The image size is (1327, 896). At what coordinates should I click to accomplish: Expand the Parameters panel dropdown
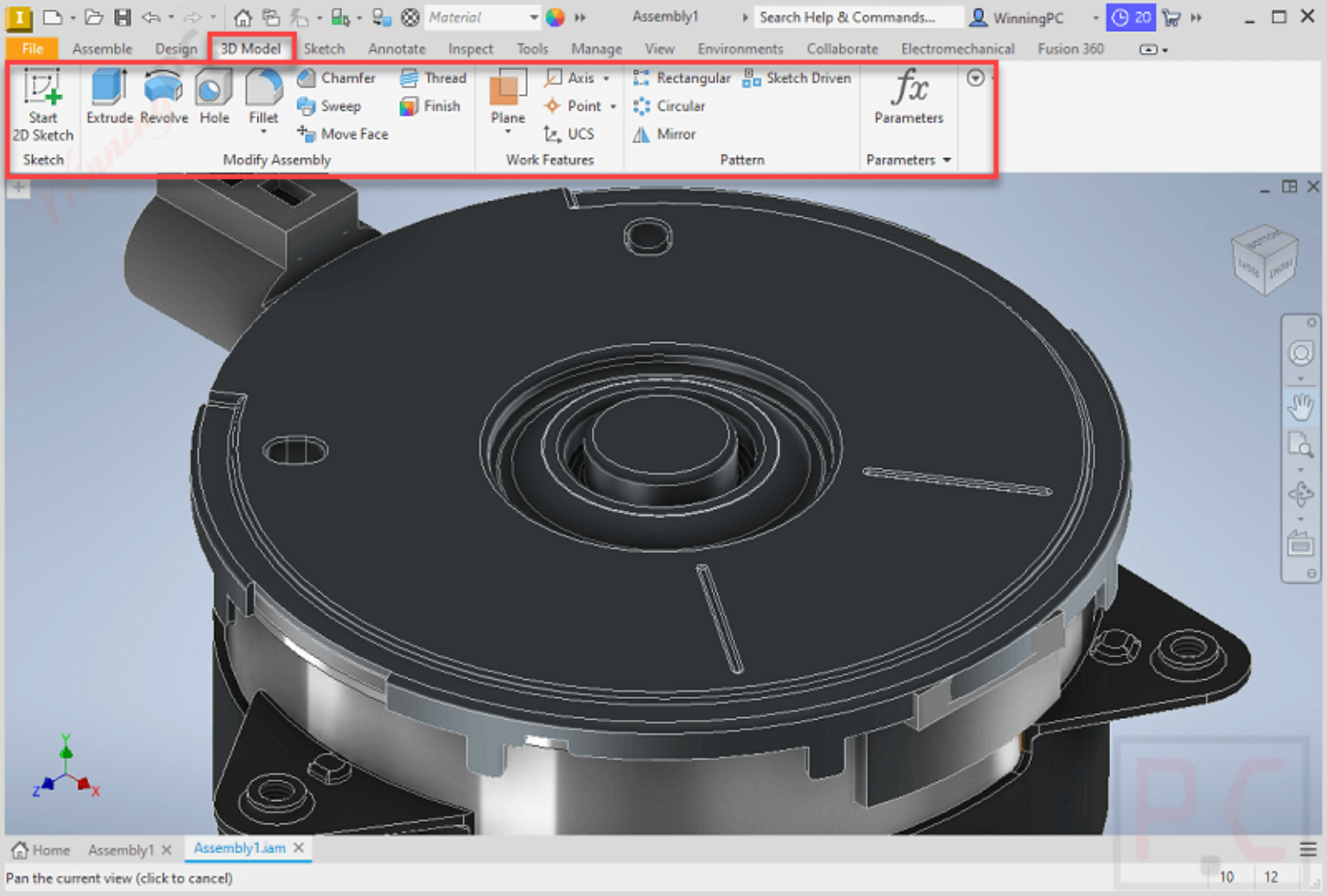click(948, 160)
